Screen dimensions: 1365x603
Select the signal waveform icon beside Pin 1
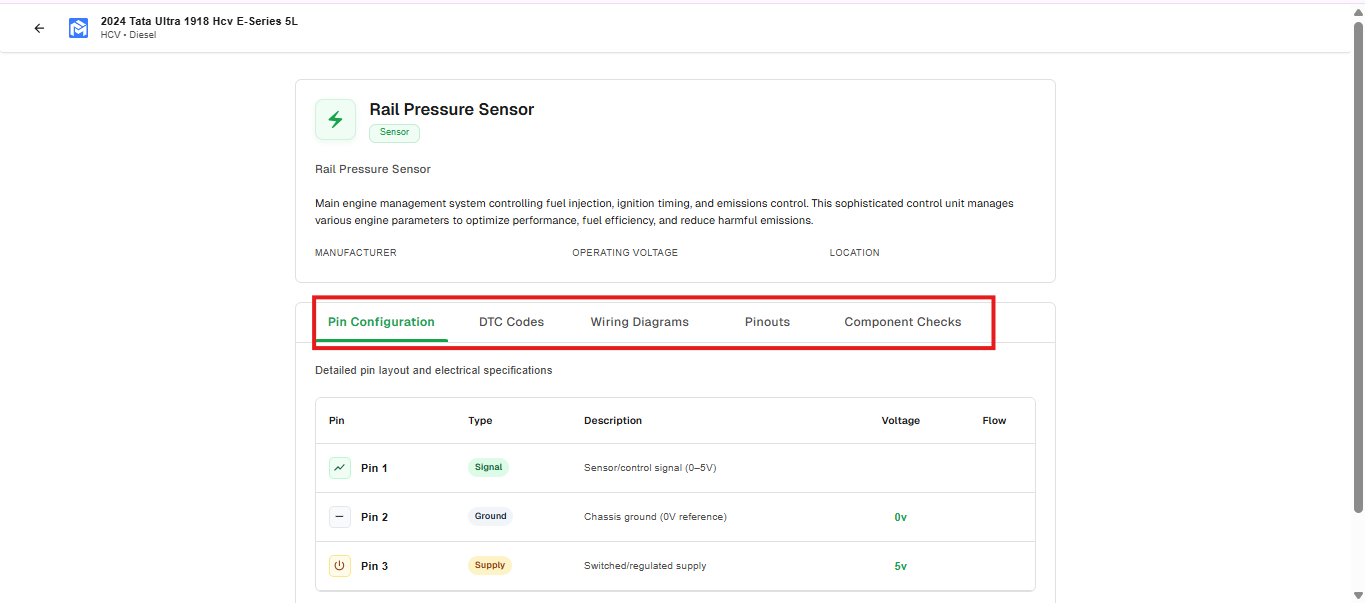[340, 467]
